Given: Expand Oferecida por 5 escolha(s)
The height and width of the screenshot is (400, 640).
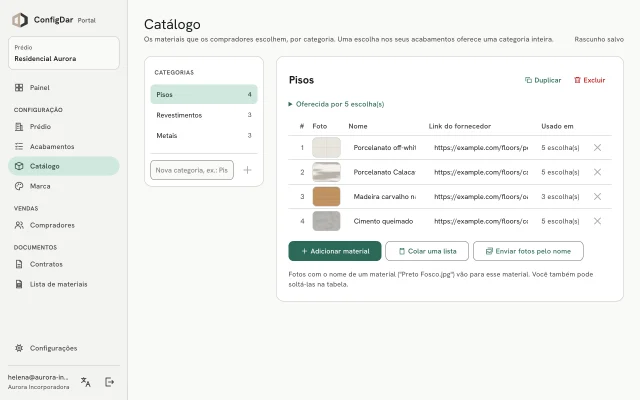Looking at the screenshot, I should point(336,104).
